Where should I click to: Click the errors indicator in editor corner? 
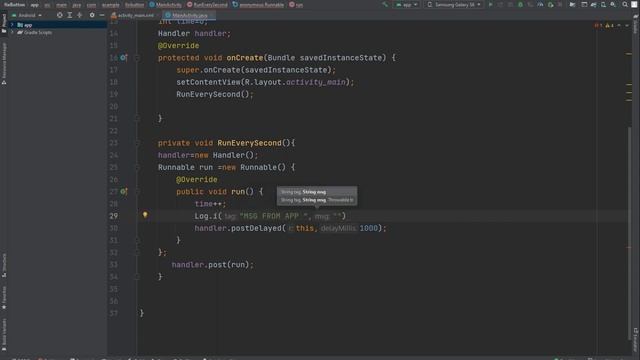[598, 25]
